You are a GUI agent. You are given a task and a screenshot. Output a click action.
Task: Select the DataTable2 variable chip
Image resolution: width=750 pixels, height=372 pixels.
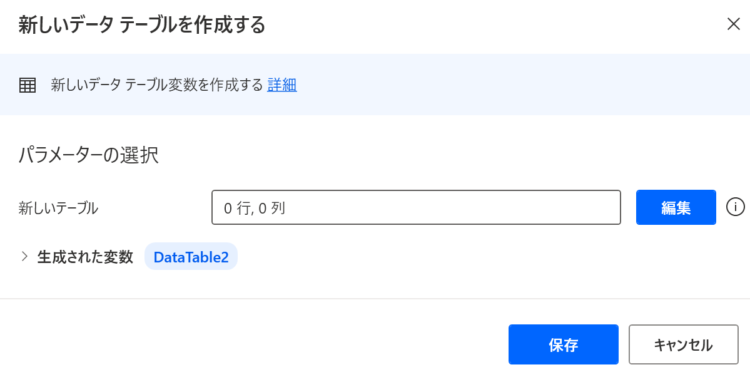tap(191, 257)
